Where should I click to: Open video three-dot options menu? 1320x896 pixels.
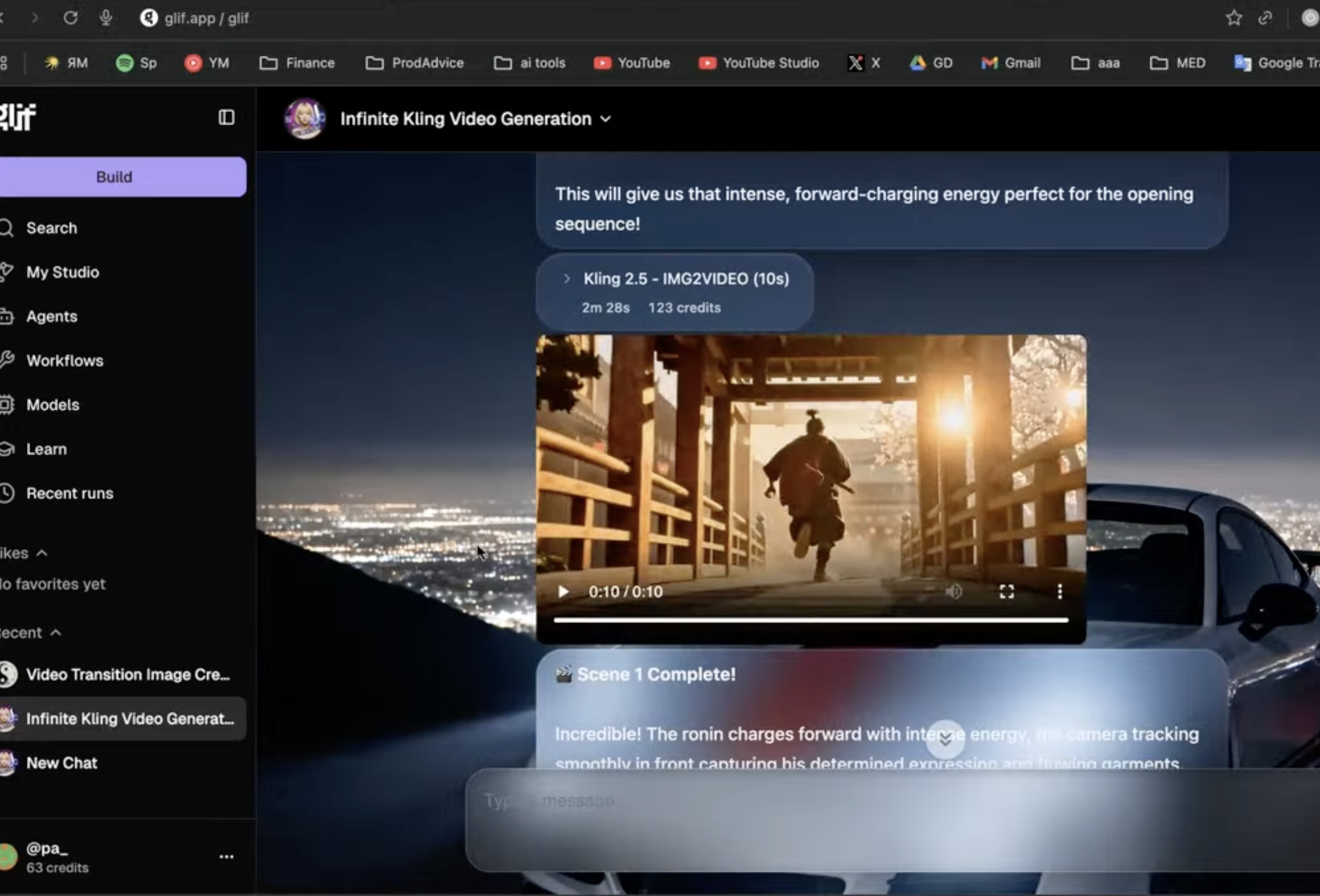[x=1059, y=592]
